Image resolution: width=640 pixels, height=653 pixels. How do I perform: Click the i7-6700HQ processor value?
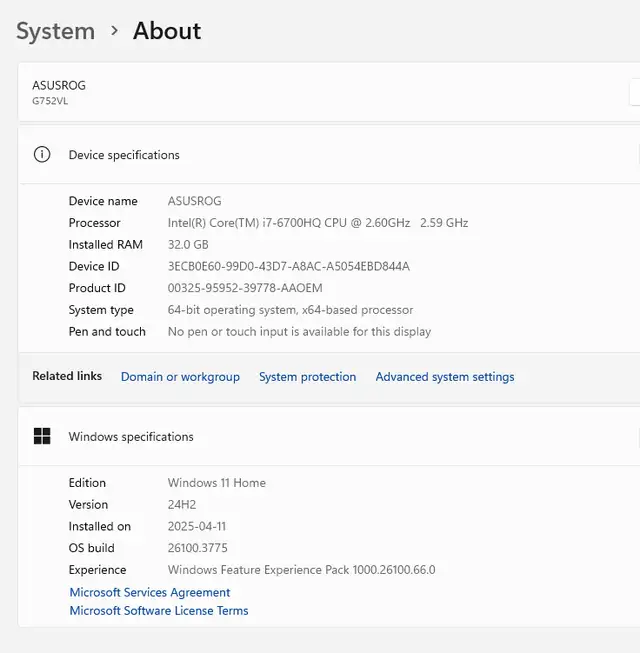[318, 223]
